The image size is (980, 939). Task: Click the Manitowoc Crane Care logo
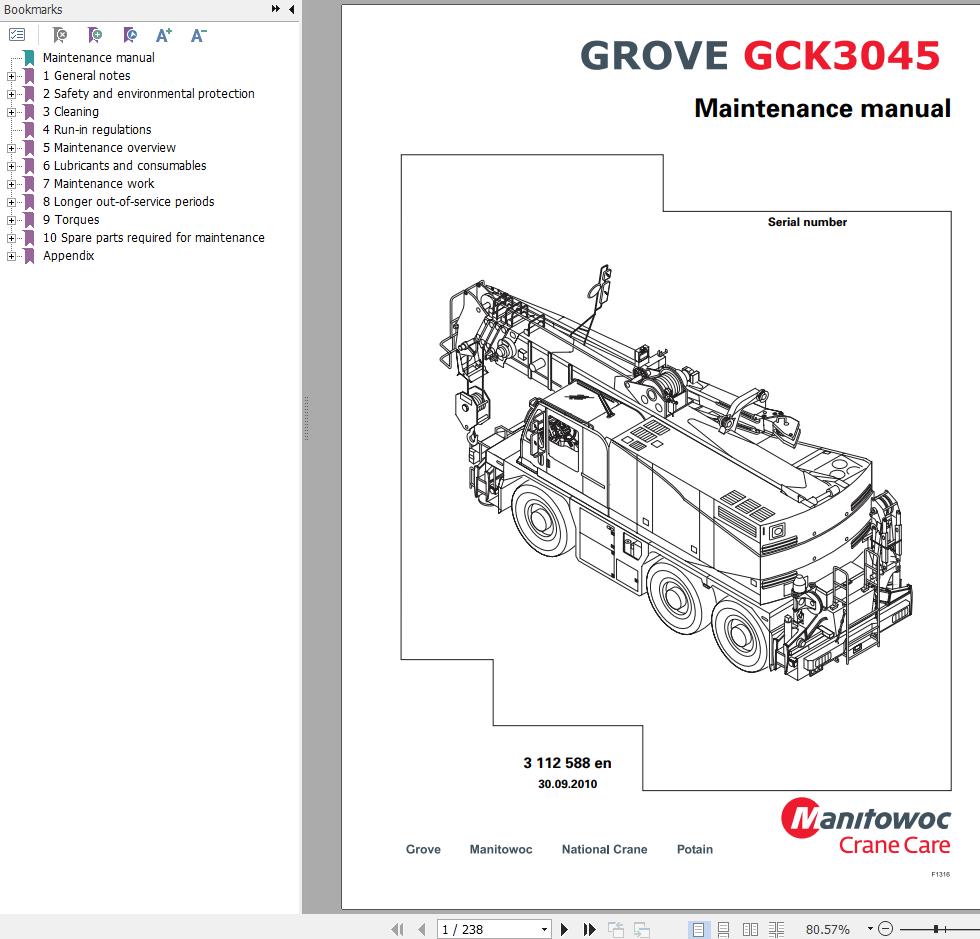tap(866, 826)
